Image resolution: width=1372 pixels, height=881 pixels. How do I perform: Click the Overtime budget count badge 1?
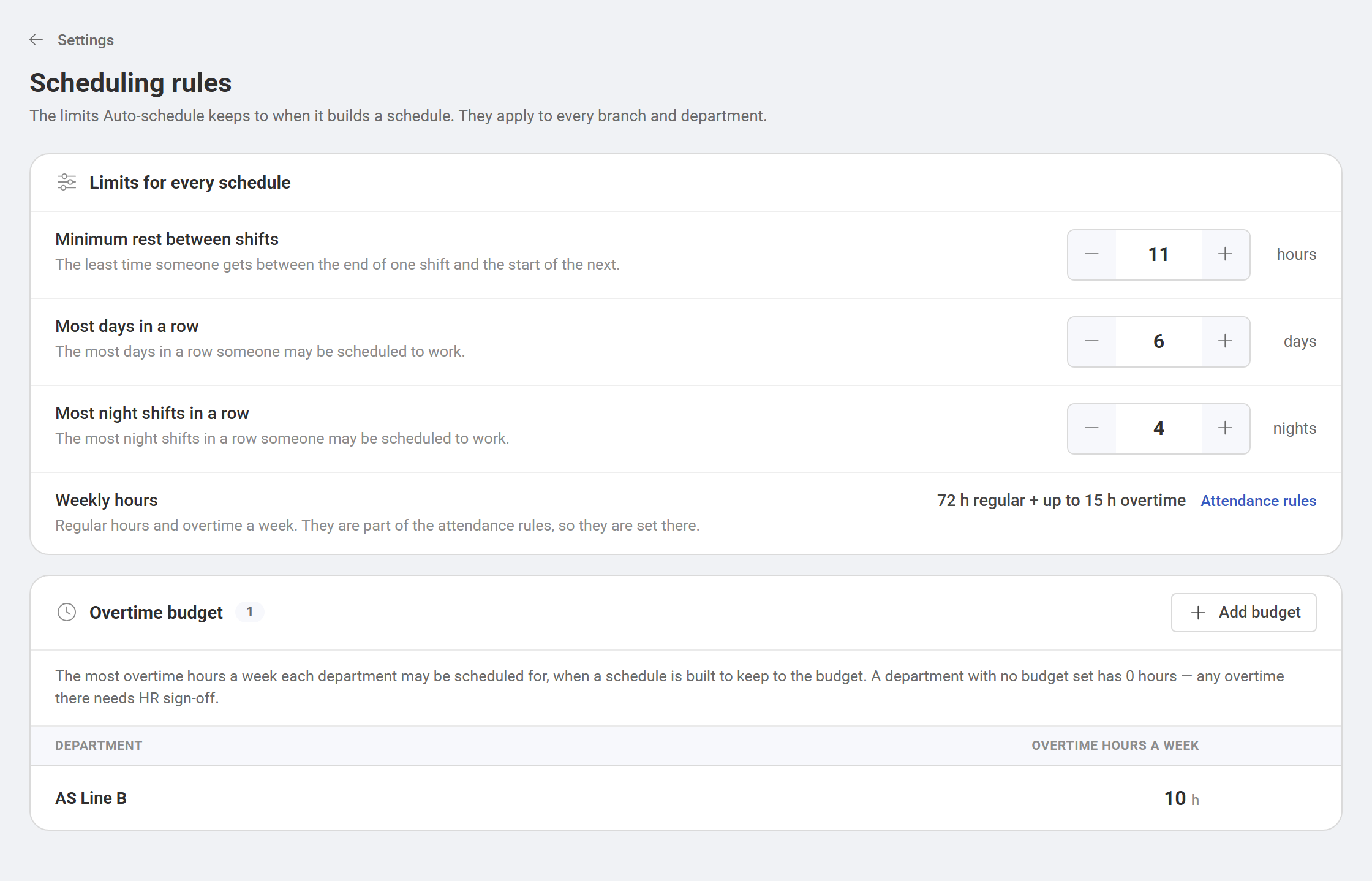pyautogui.click(x=250, y=612)
